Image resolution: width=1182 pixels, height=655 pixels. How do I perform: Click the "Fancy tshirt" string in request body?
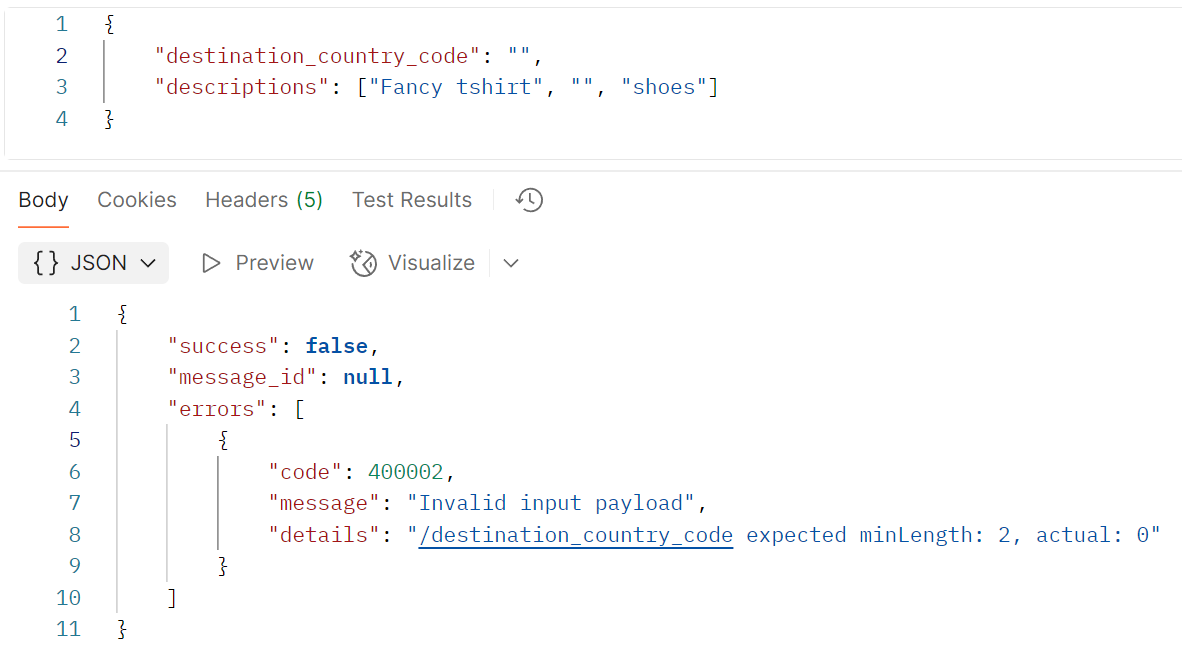click(x=456, y=87)
